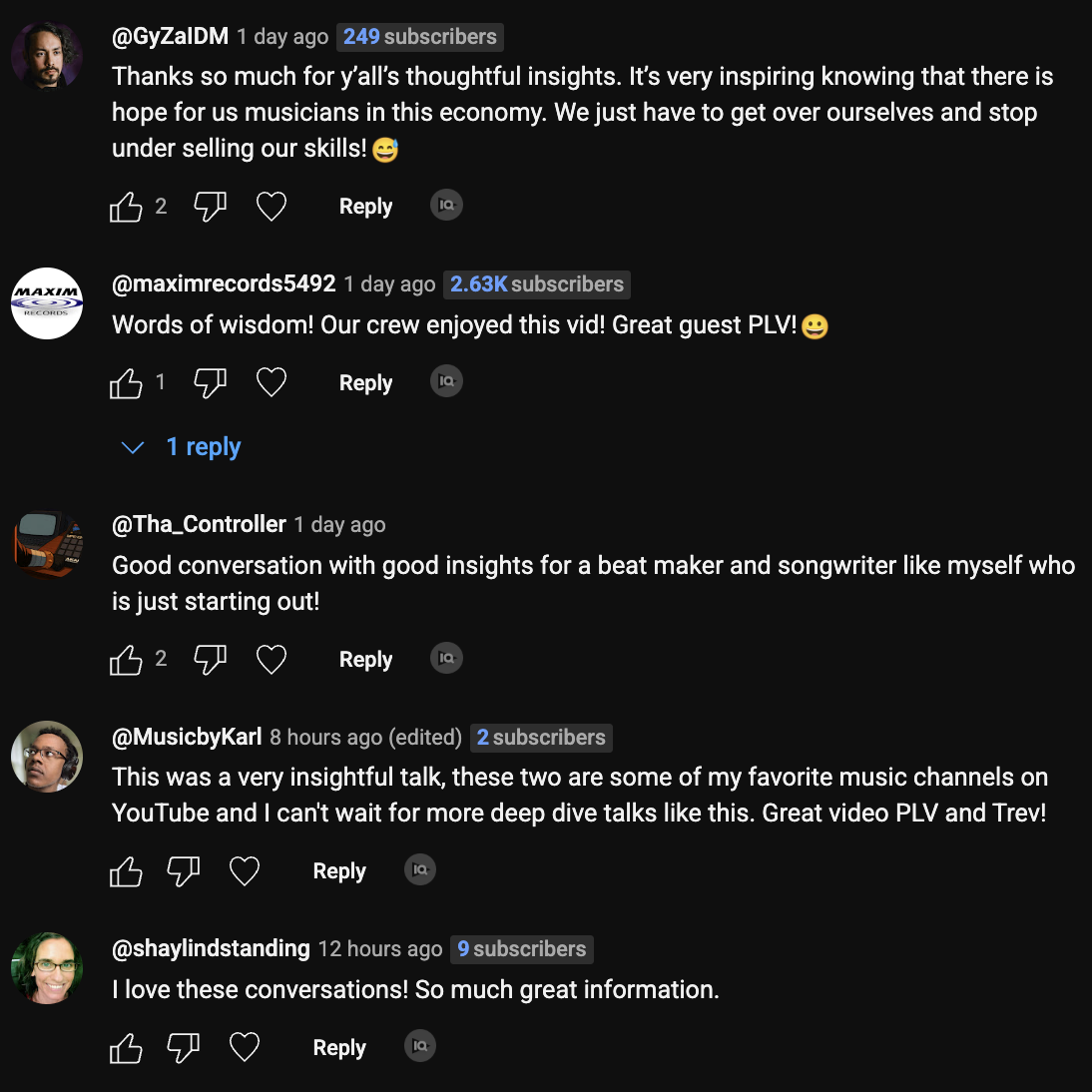Dislike the @maximrecords5492 comment

(x=210, y=383)
